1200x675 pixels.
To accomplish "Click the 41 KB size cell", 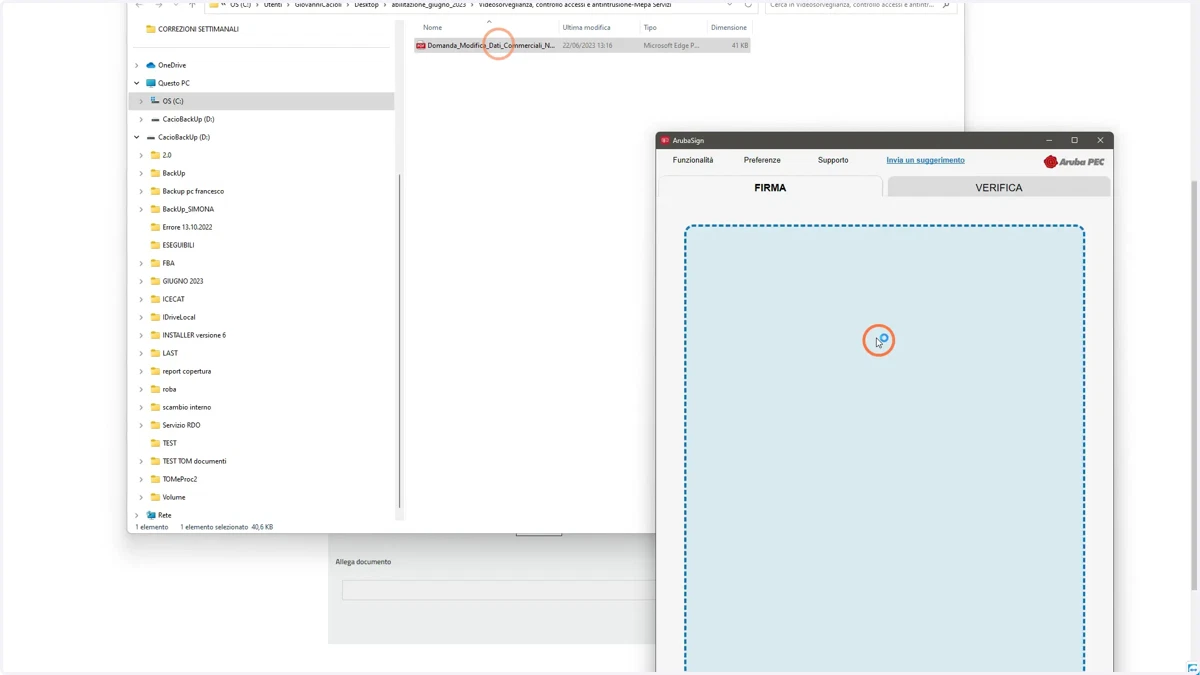I will (x=739, y=45).
